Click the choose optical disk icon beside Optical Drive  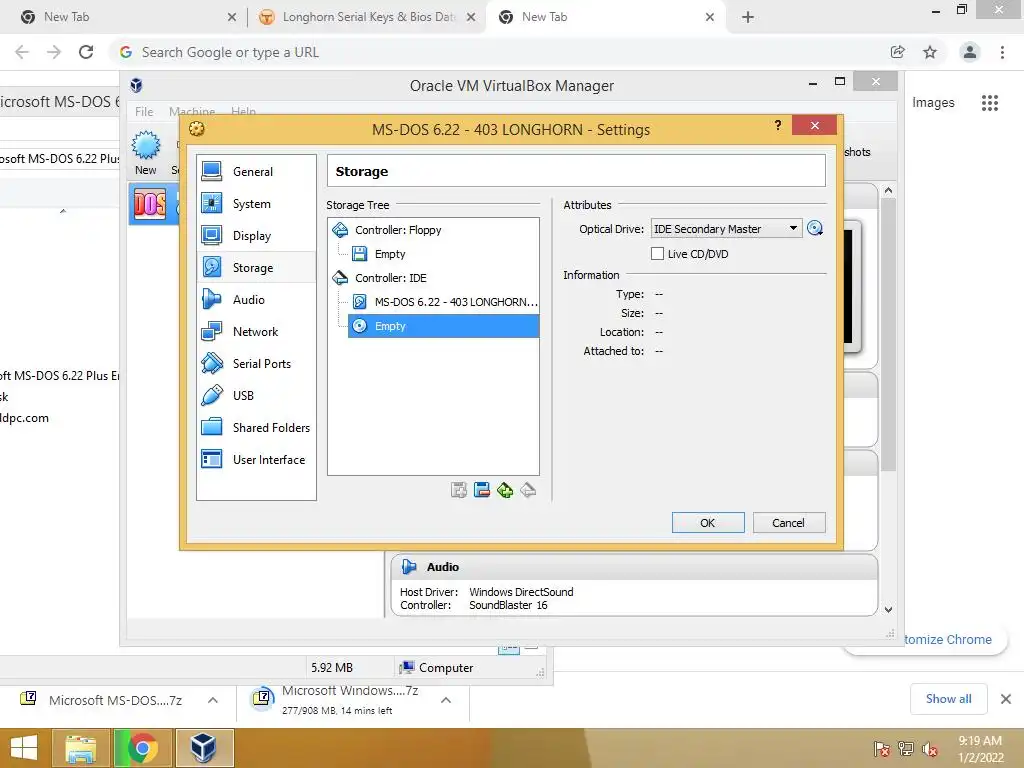point(815,229)
